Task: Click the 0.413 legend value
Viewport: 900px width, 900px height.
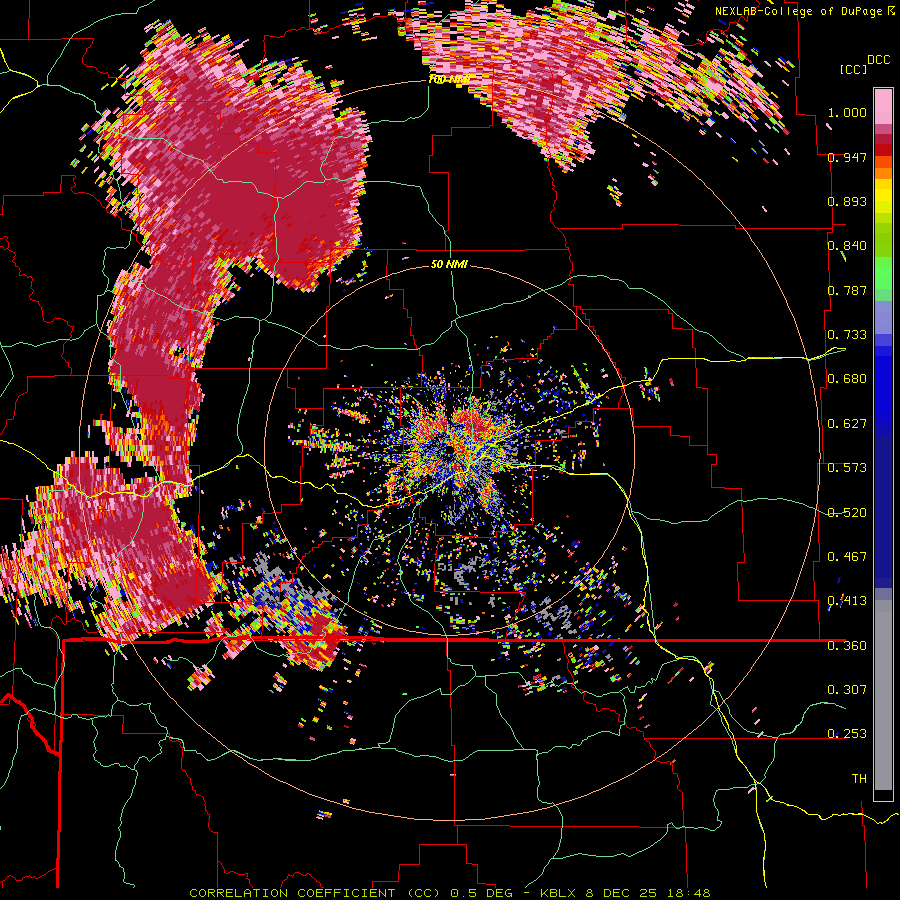Action: click(847, 601)
